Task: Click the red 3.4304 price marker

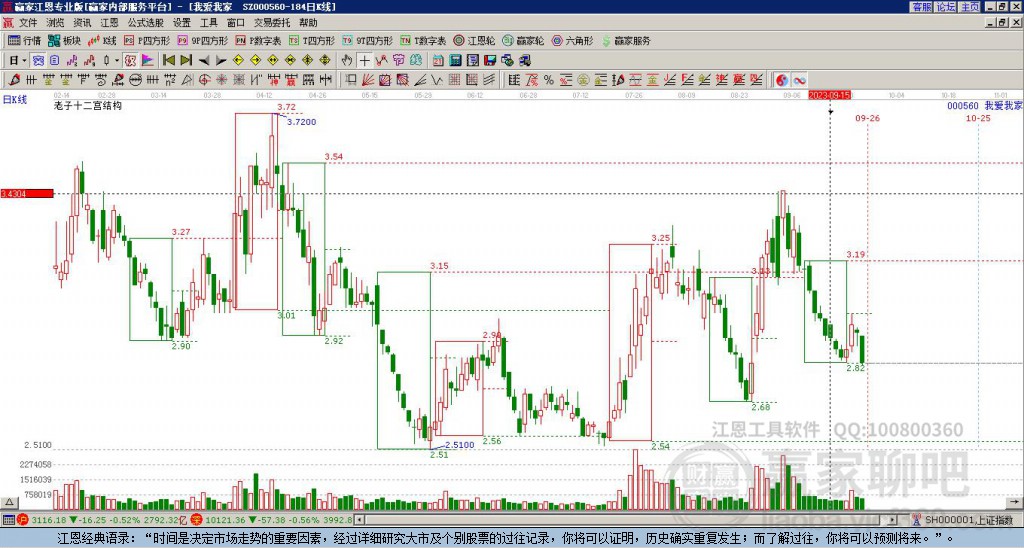Action: [x=27, y=194]
